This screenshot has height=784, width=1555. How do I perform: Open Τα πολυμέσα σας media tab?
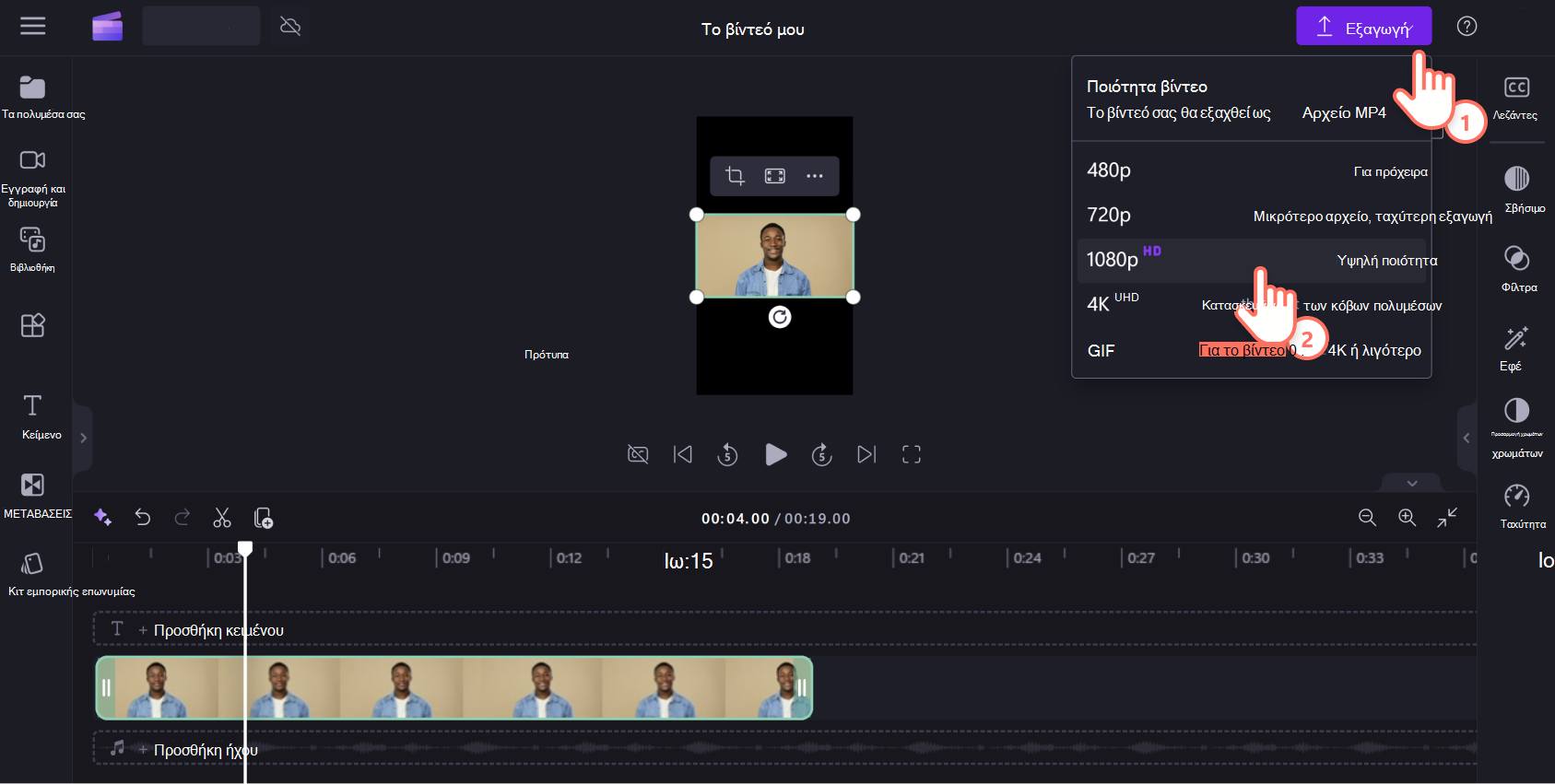(34, 99)
